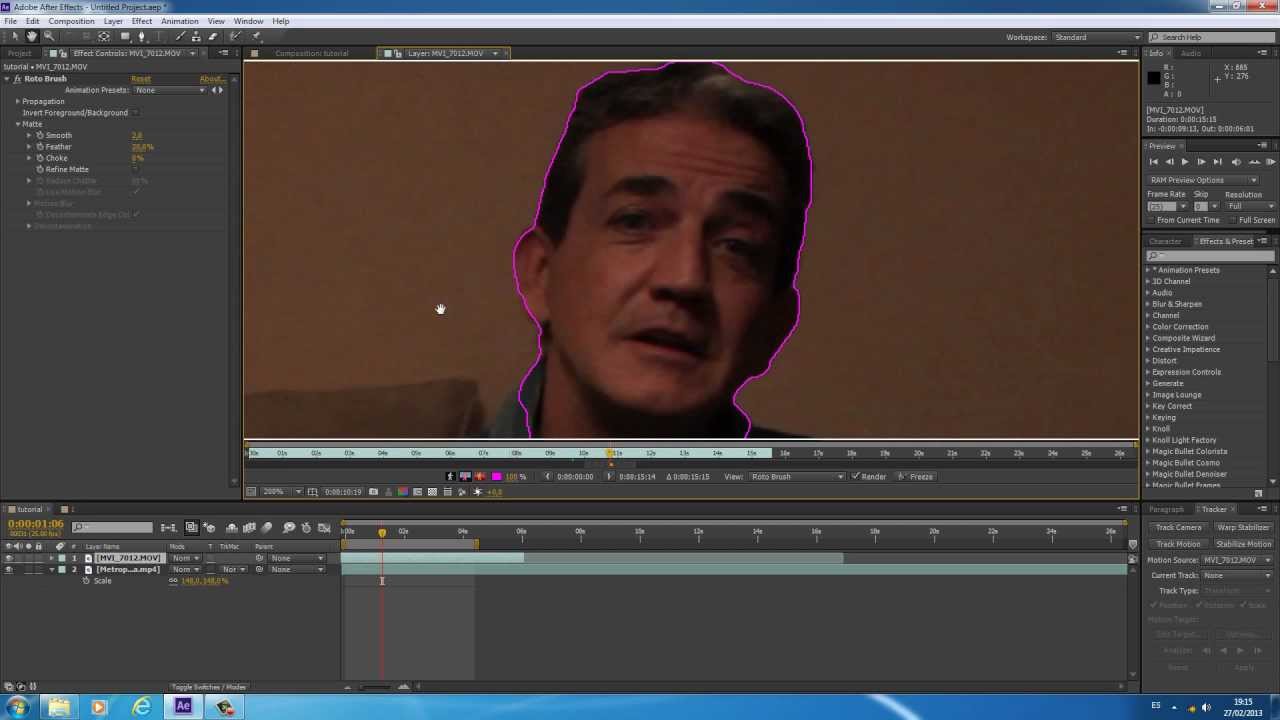Toggle alpha boundary view icon
This screenshot has width=1280, height=720.
click(x=465, y=476)
